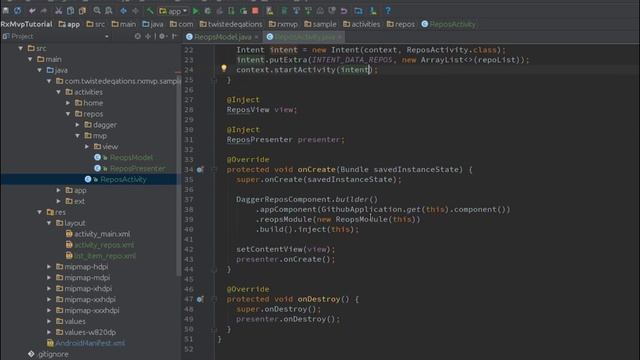Collapse the src folder in the tree
640x360 pixels.
click(x=21, y=49)
